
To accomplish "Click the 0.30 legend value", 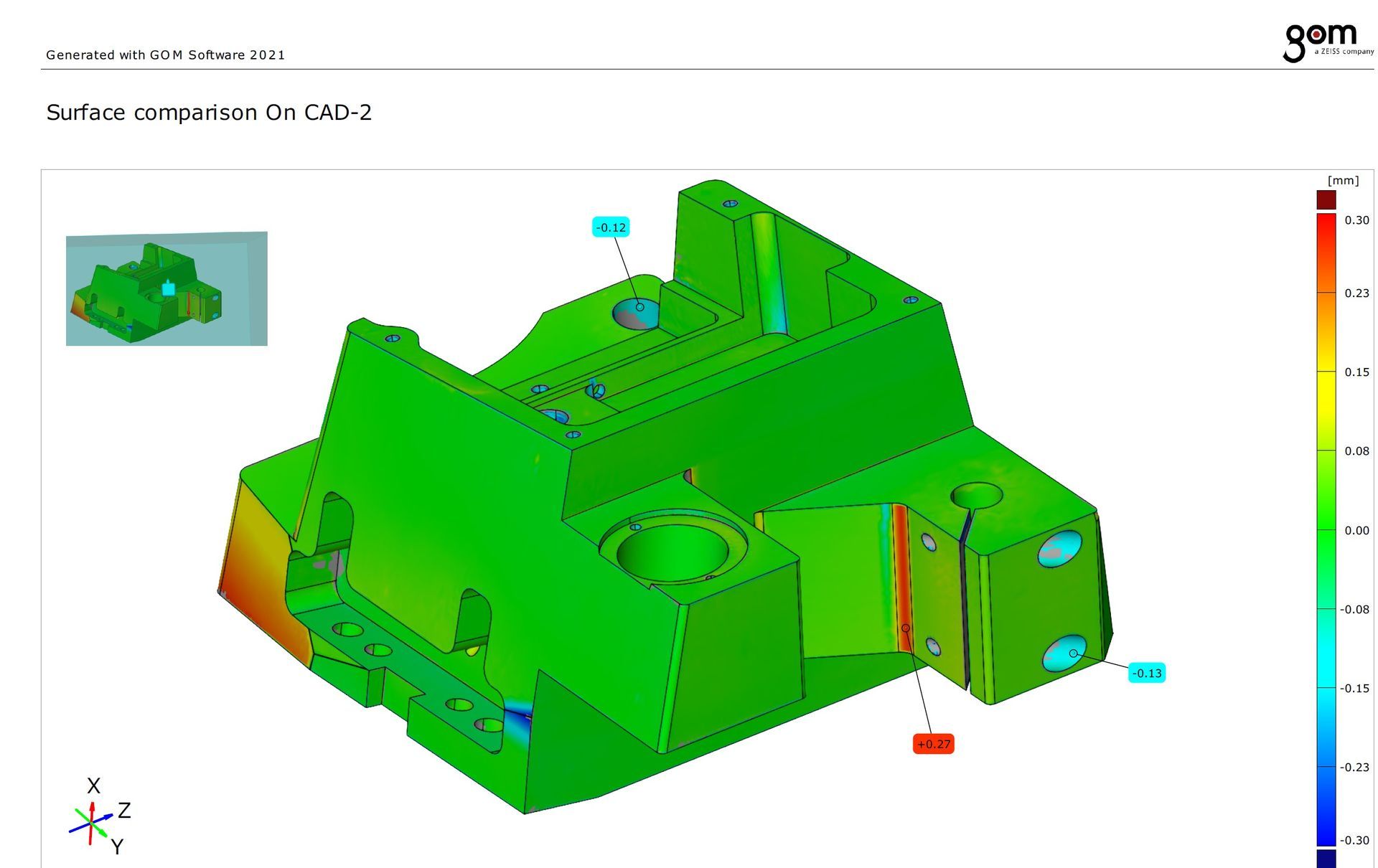I will (1356, 220).
